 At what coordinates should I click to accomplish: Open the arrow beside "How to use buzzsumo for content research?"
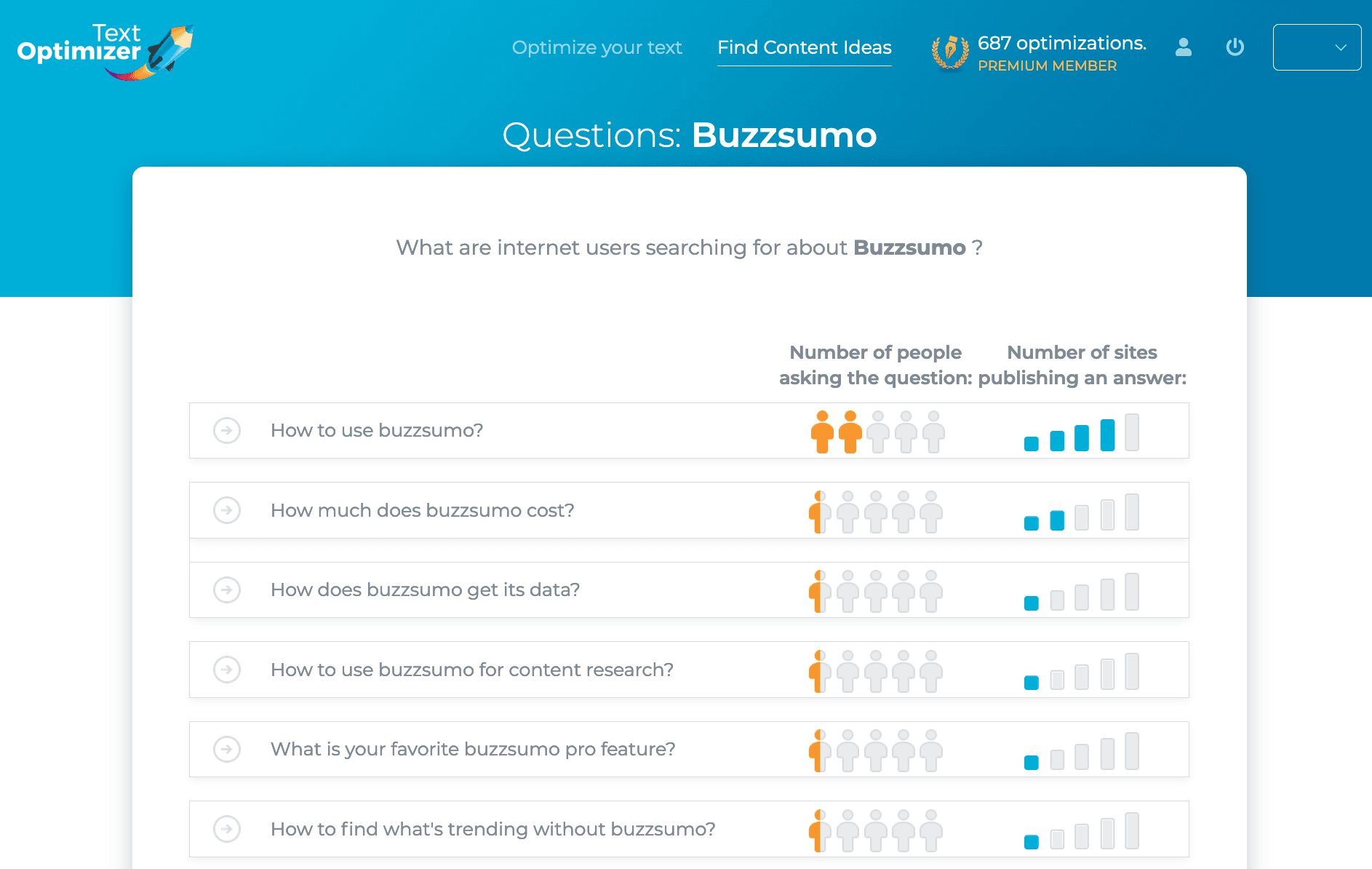tap(228, 670)
